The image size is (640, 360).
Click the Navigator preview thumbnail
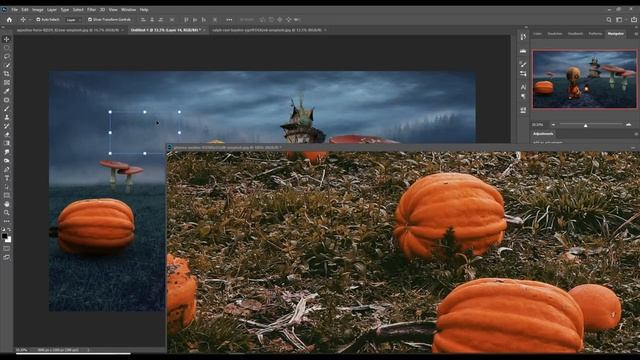[584, 79]
